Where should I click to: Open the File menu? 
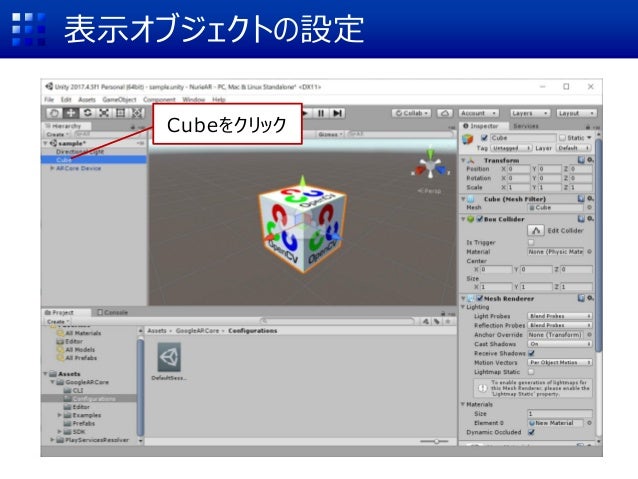(x=49, y=99)
